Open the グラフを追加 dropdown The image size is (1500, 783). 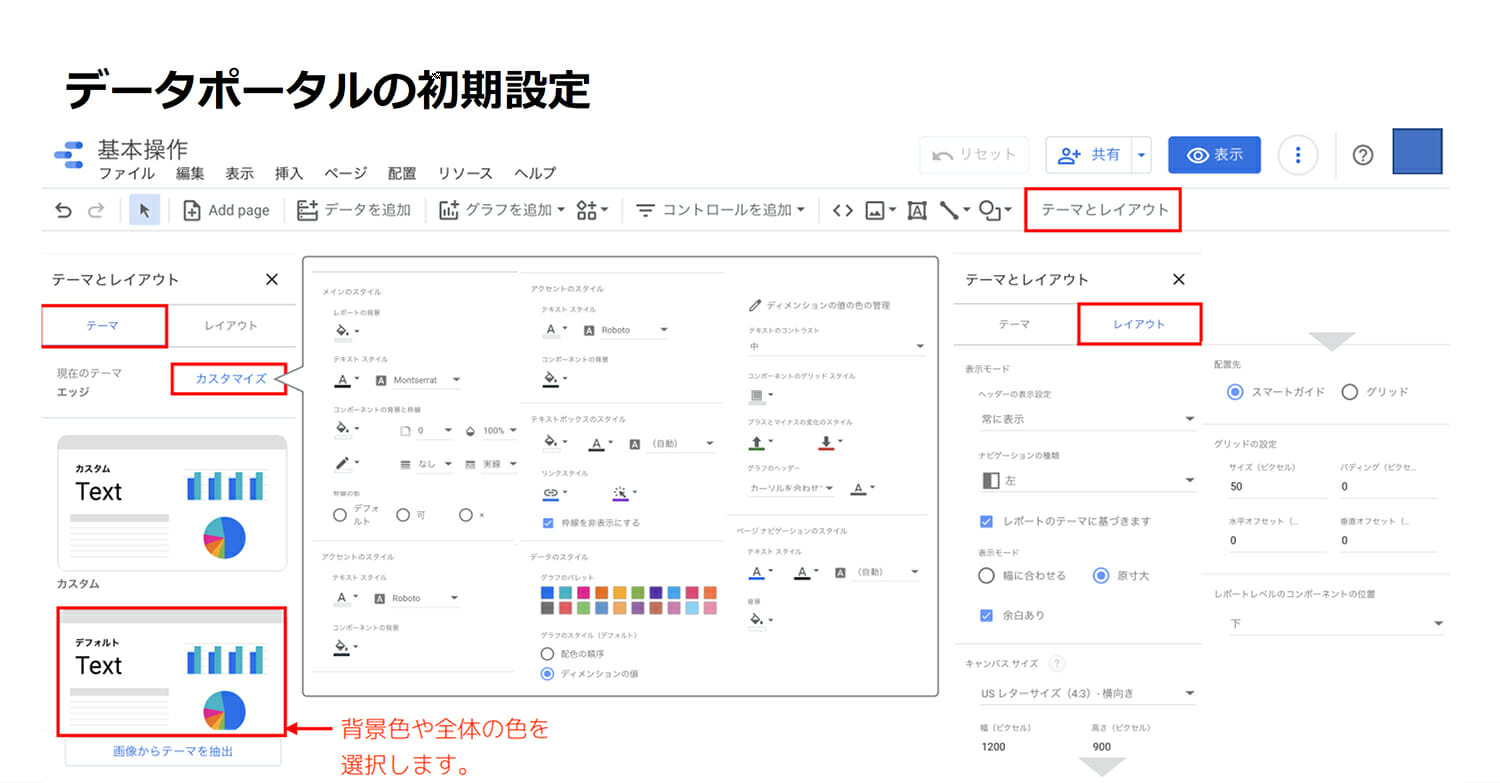[502, 210]
